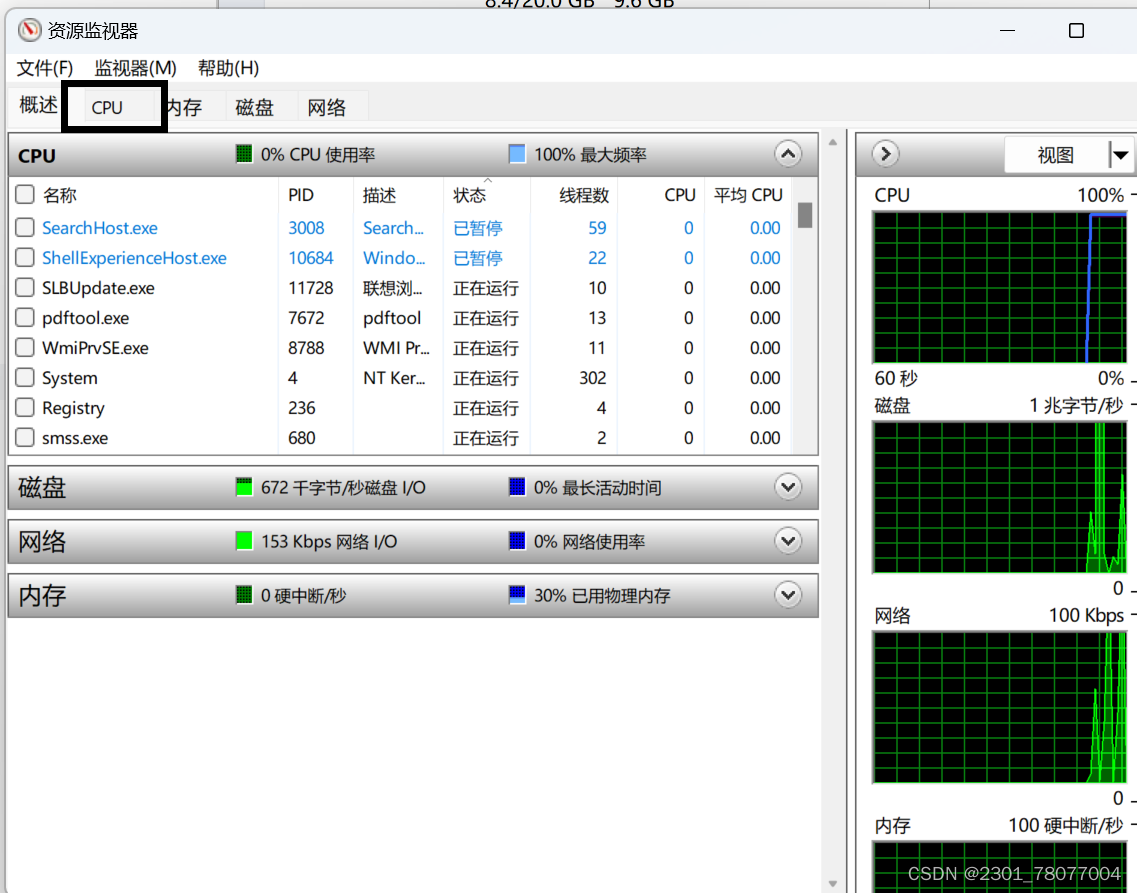Sort by the 线程数 column header

click(584, 194)
